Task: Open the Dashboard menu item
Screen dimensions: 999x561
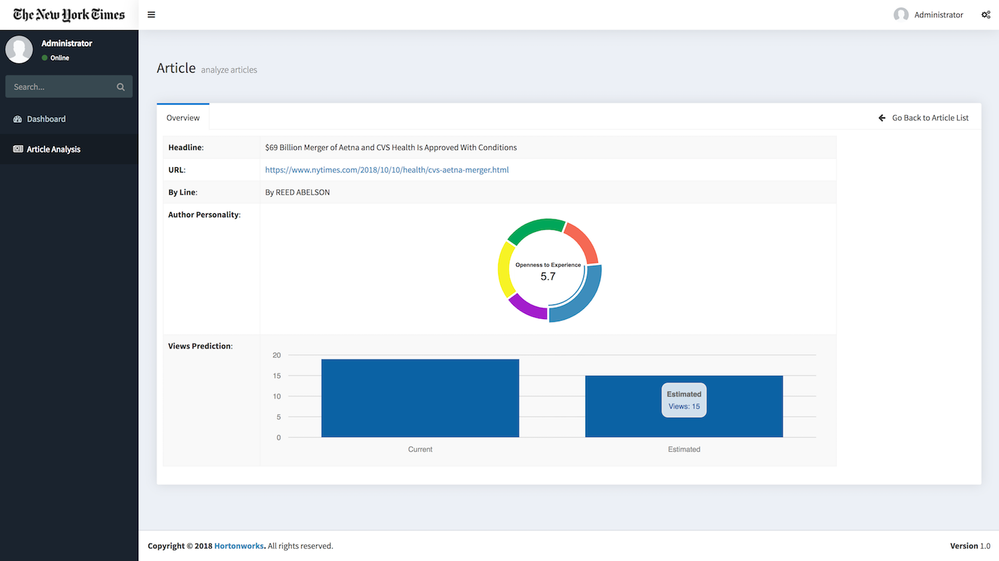Action: click(46, 119)
